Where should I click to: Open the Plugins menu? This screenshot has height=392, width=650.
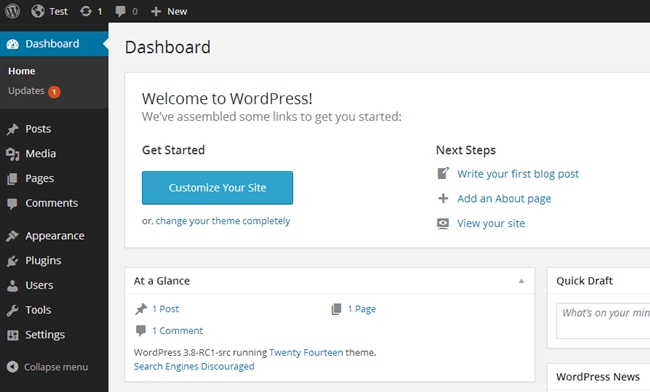pyautogui.click(x=43, y=261)
